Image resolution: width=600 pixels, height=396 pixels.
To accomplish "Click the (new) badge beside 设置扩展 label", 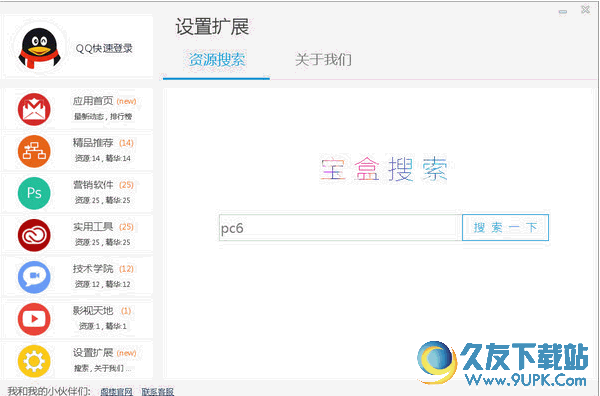I will (x=127, y=353).
